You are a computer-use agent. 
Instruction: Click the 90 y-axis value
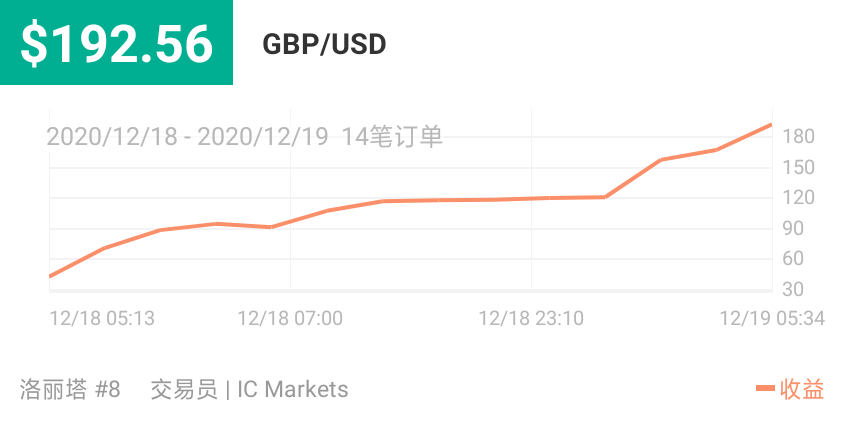[x=793, y=228]
